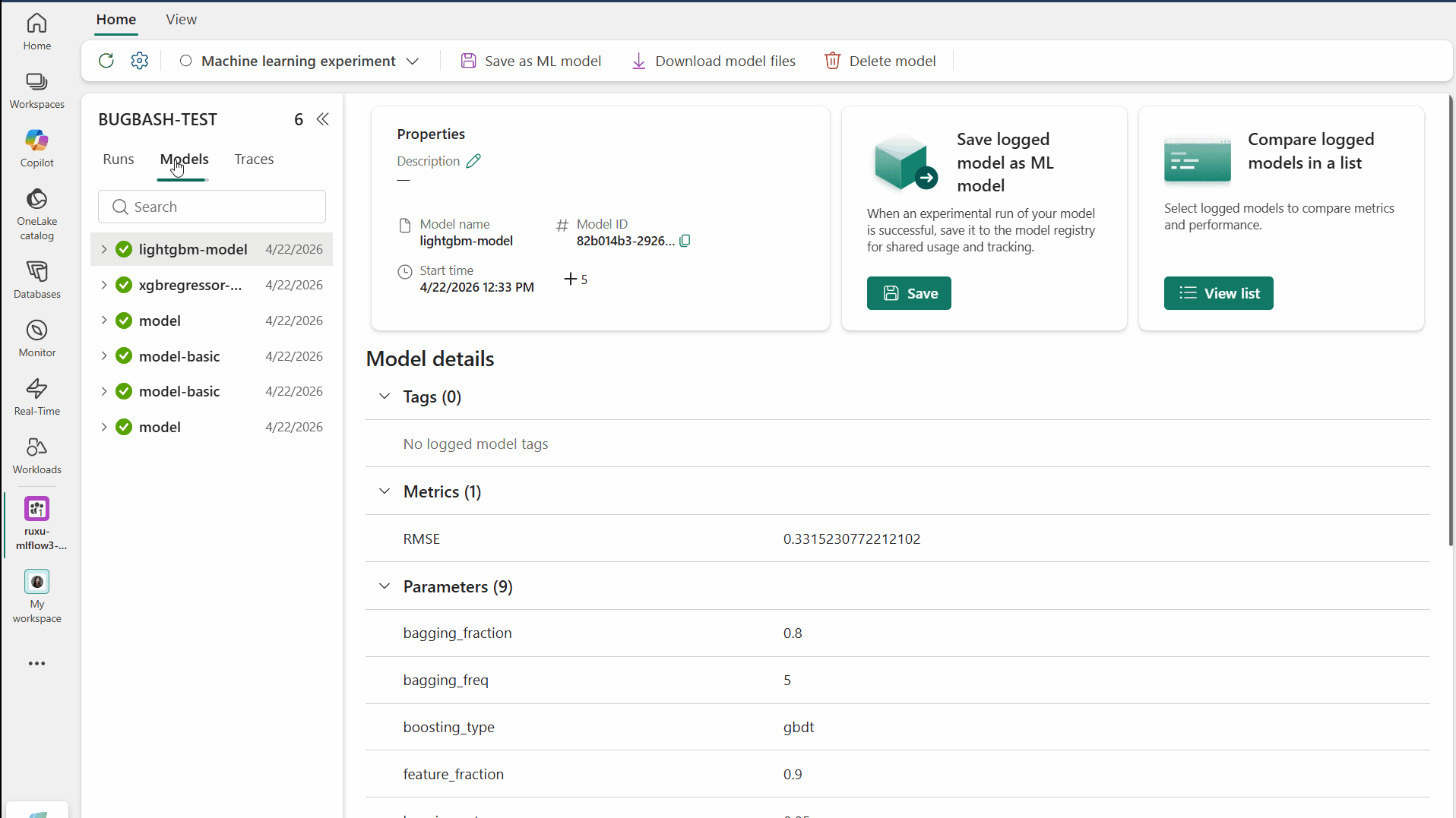This screenshot has width=1456, height=818.
Task: Expand the xgbregressor model row
Action: click(x=104, y=285)
